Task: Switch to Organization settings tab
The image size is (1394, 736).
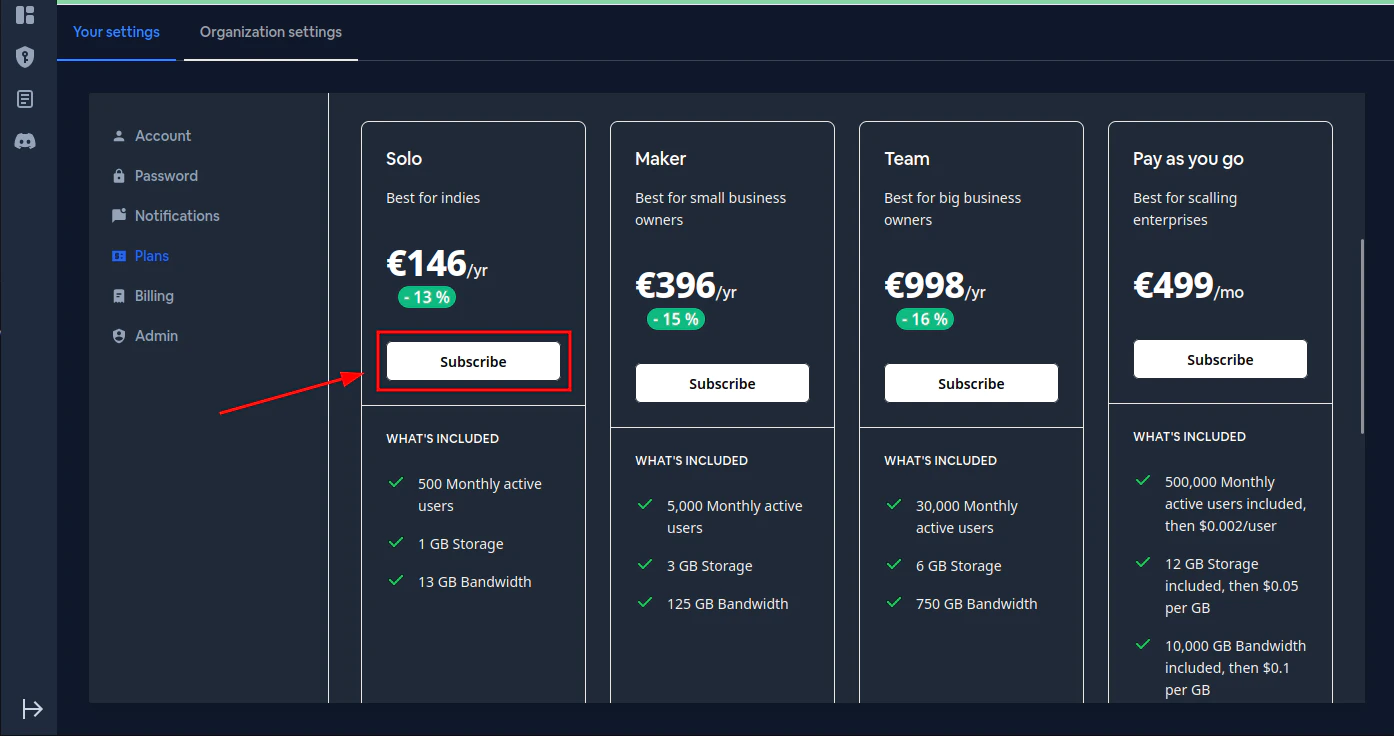Action: [x=271, y=32]
